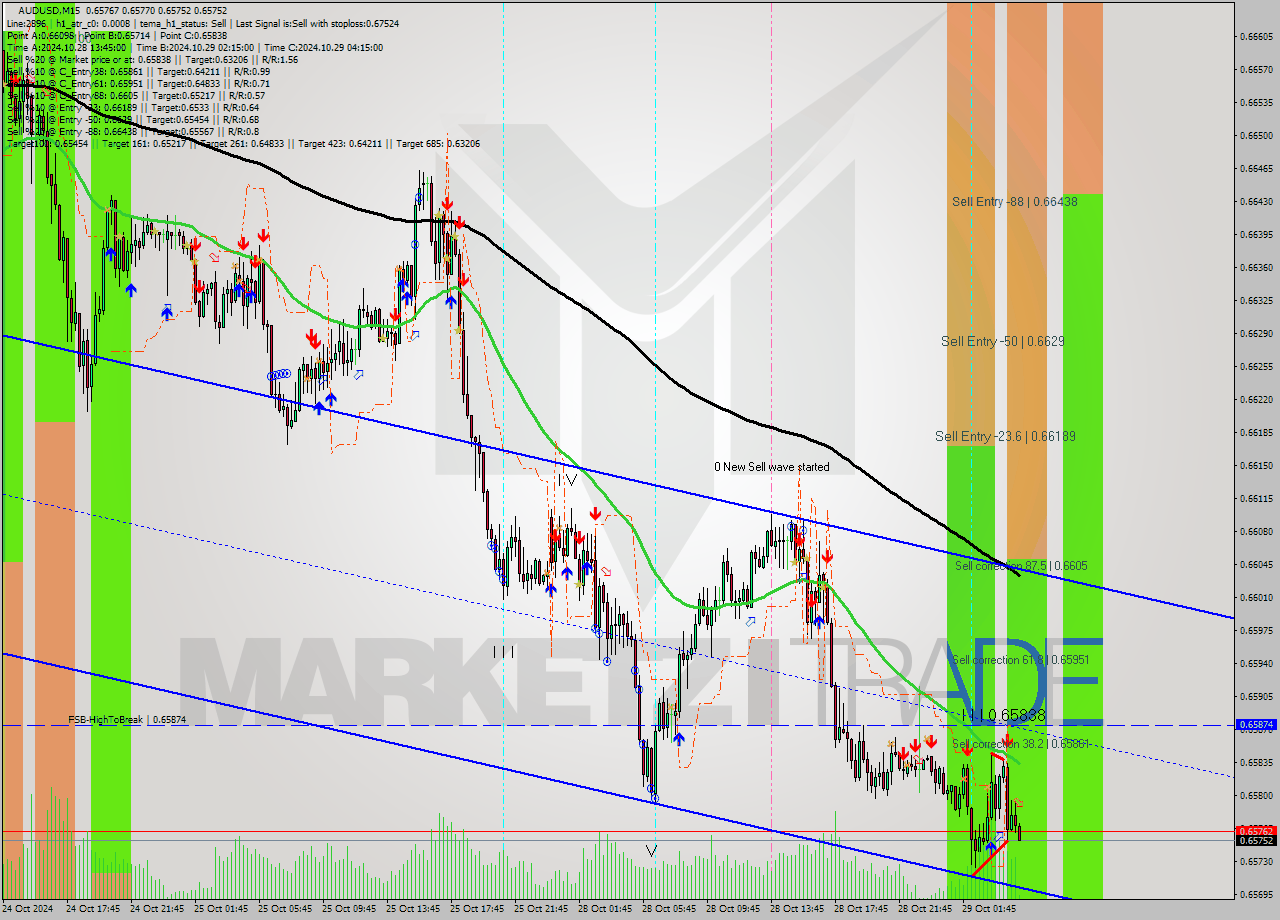Image resolution: width=1280 pixels, height=920 pixels.
Task: Click the 'Time C:2024.10.29 04:15:00' text
Action: [x=325, y=47]
